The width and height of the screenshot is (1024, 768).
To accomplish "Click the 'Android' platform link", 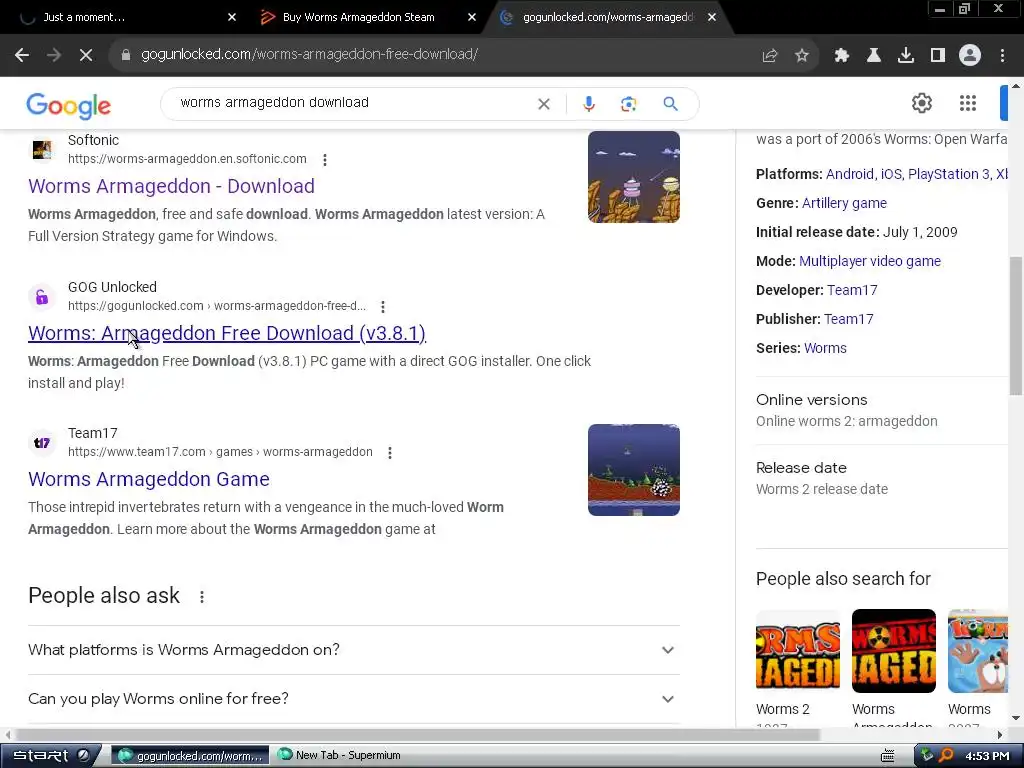I will (x=850, y=174).
